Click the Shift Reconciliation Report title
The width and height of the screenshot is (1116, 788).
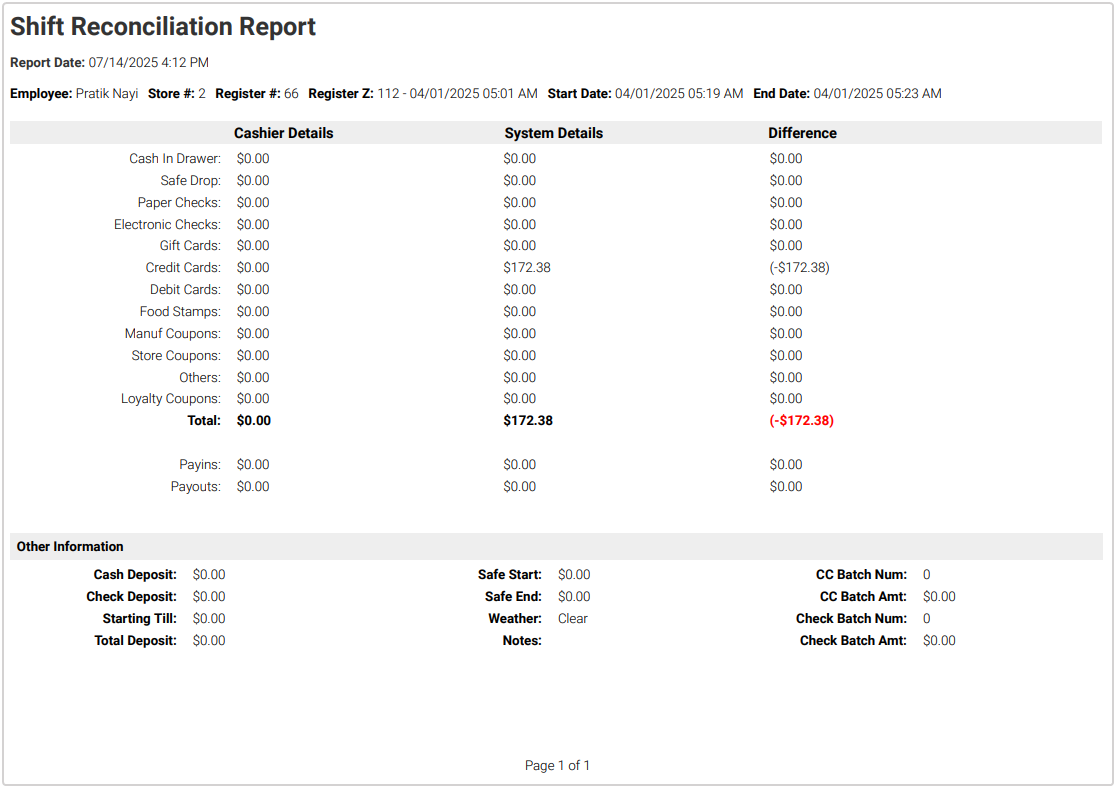[163, 27]
